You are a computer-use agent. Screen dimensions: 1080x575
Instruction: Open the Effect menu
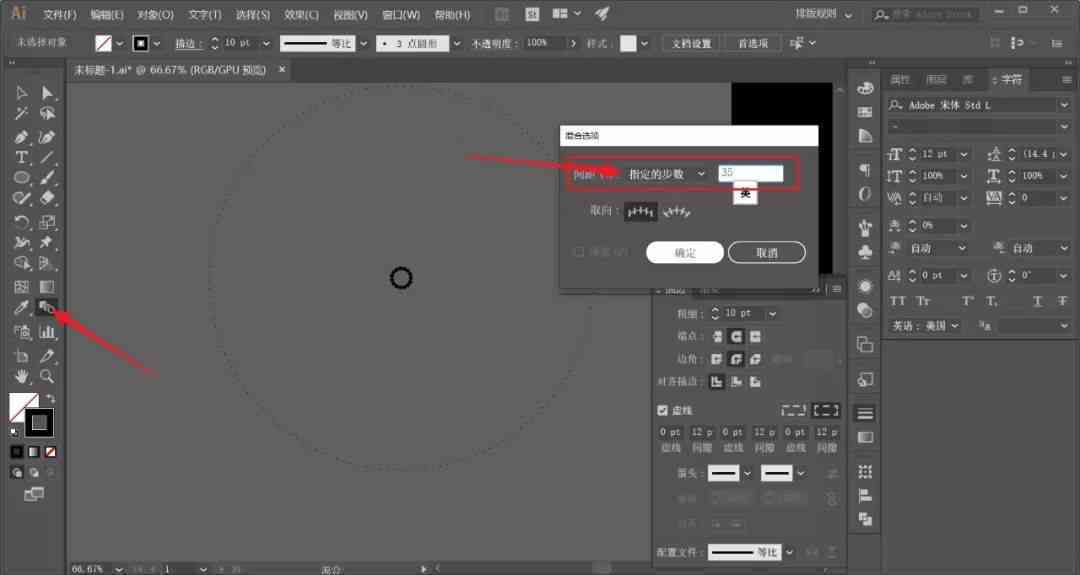pos(301,14)
